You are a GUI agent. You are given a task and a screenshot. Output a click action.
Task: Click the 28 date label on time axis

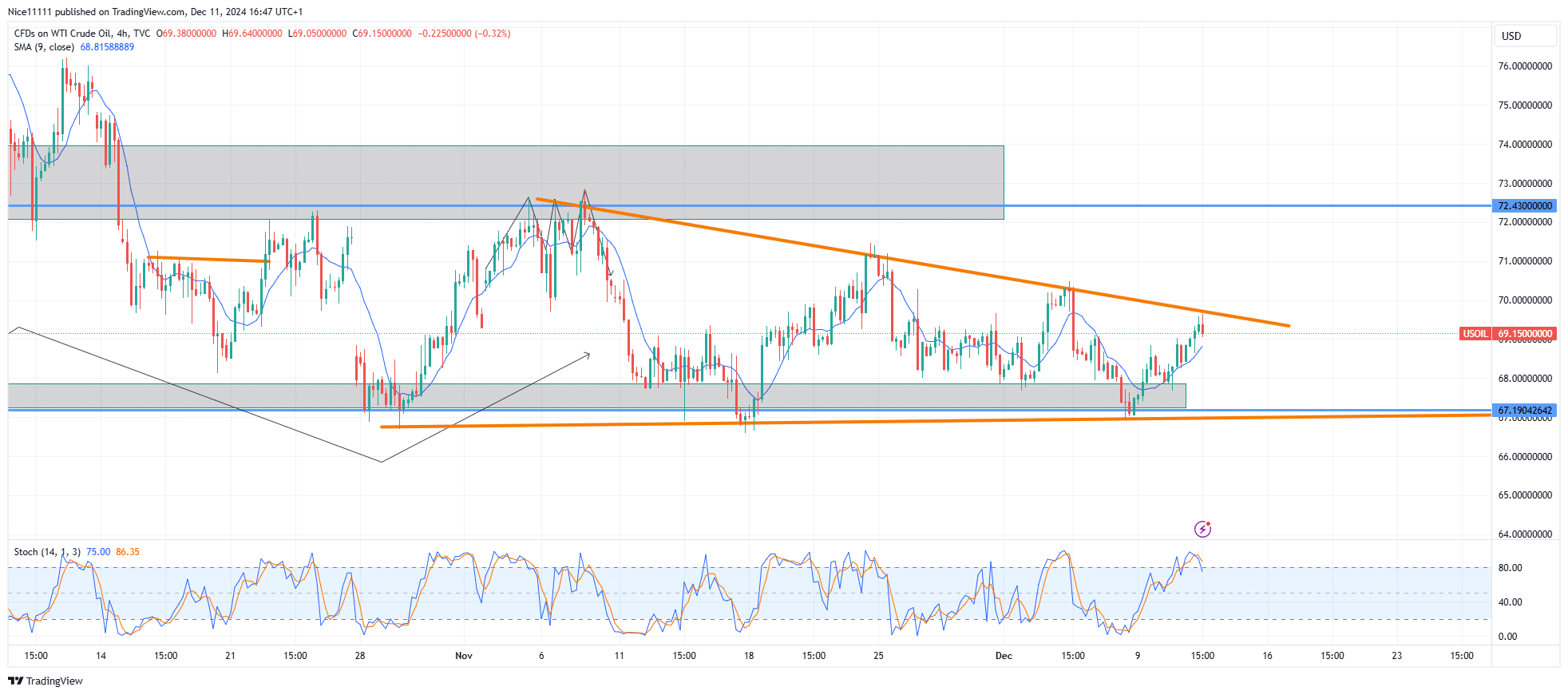[x=360, y=656]
